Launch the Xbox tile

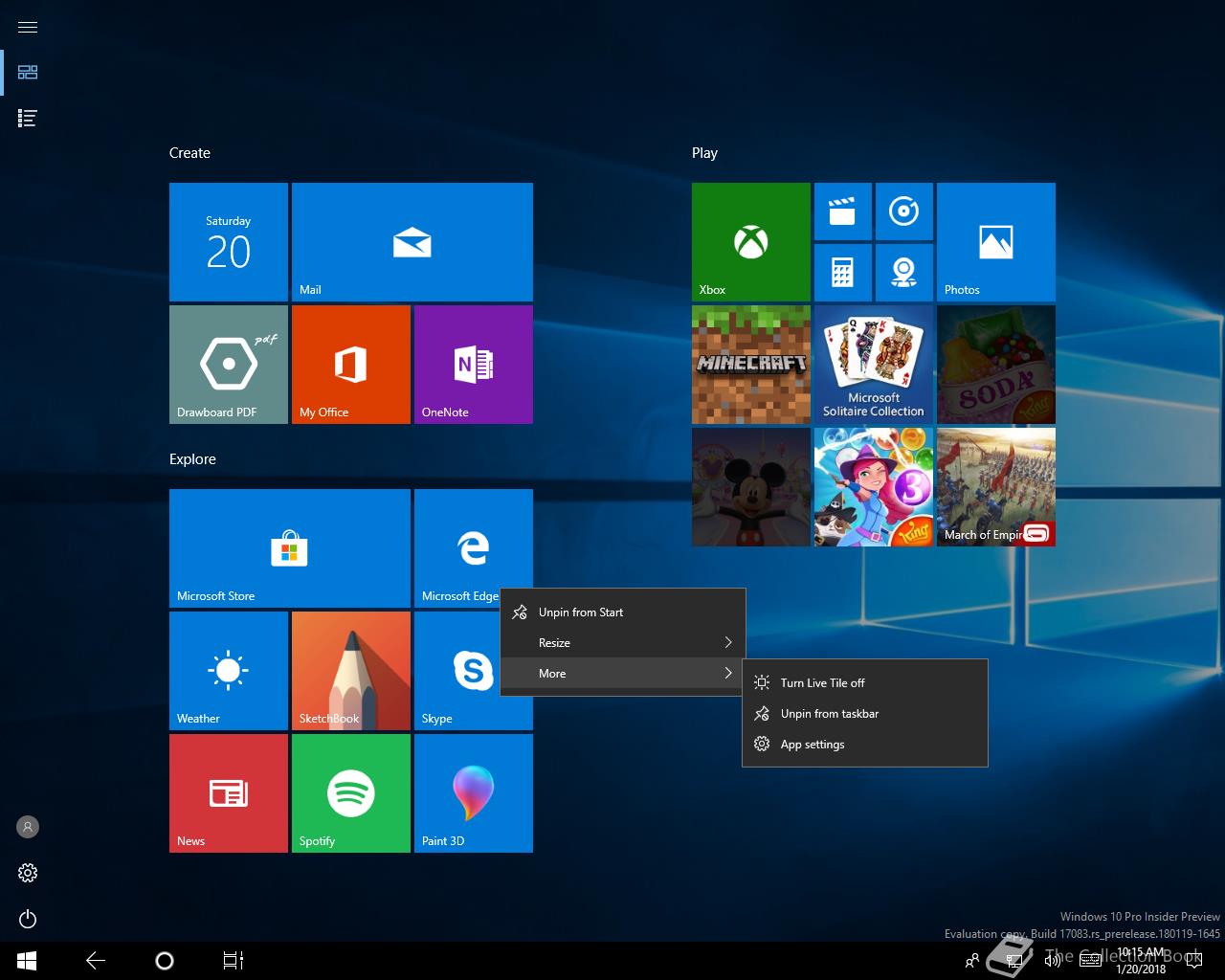coord(751,242)
